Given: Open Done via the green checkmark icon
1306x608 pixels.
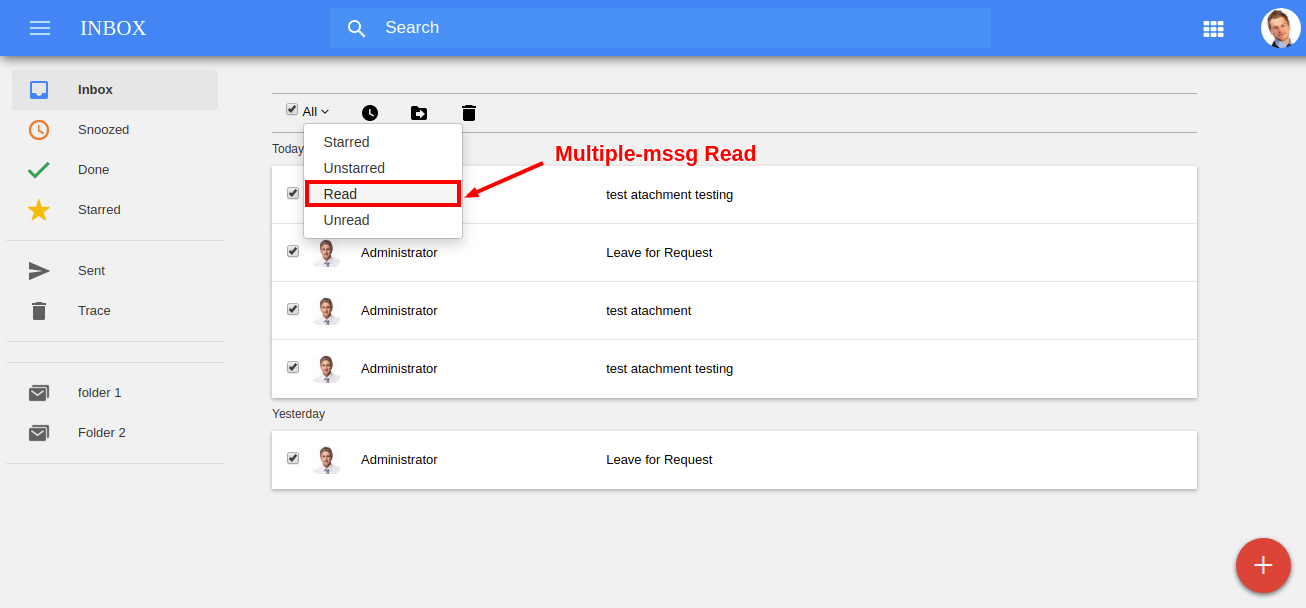Looking at the screenshot, I should pos(39,170).
